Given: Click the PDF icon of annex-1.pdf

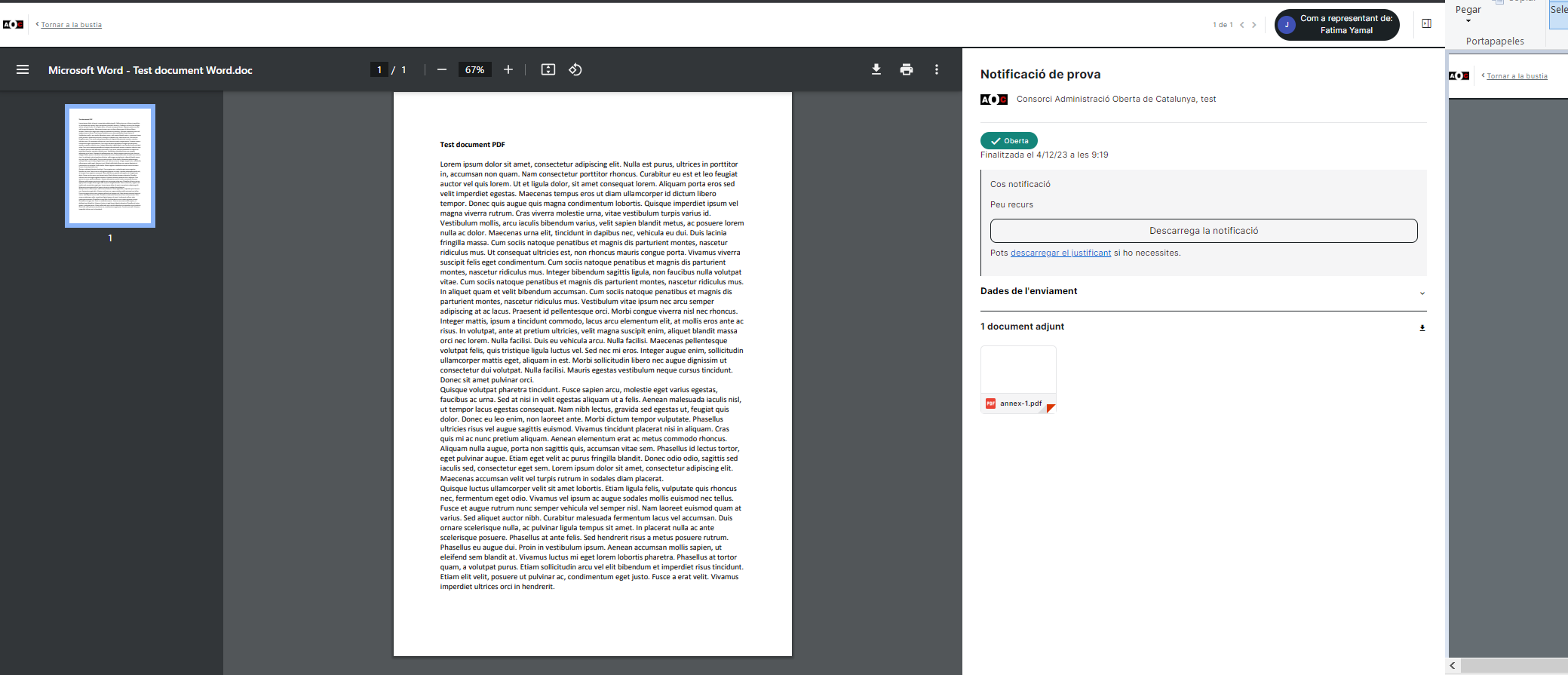Looking at the screenshot, I should coord(991,403).
